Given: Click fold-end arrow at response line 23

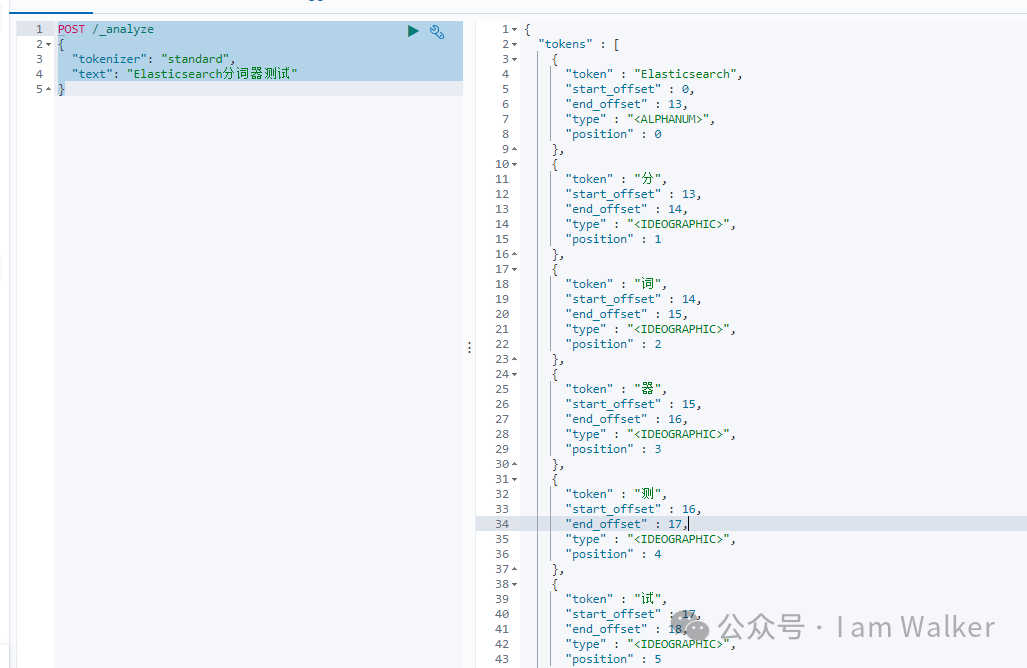Looking at the screenshot, I should tap(515, 360).
